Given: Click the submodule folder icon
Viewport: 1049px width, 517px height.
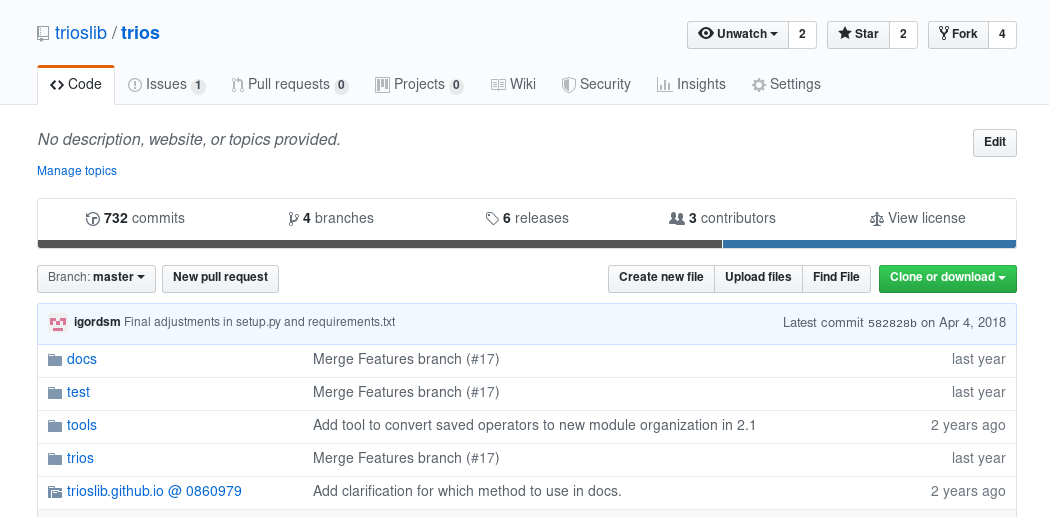Looking at the screenshot, I should [x=55, y=492].
